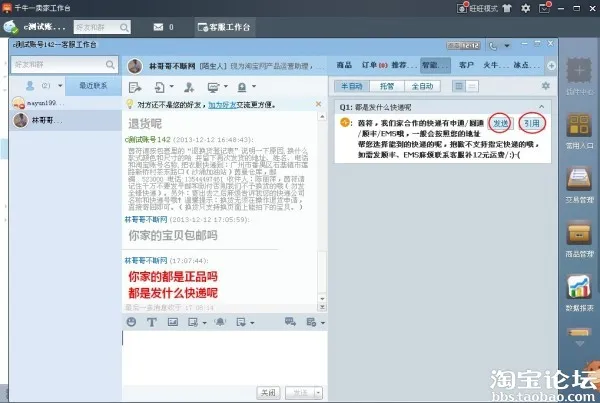Viewport: 600px width, 403px height.
Task: Click the circled 引用 button
Action: click(x=532, y=123)
